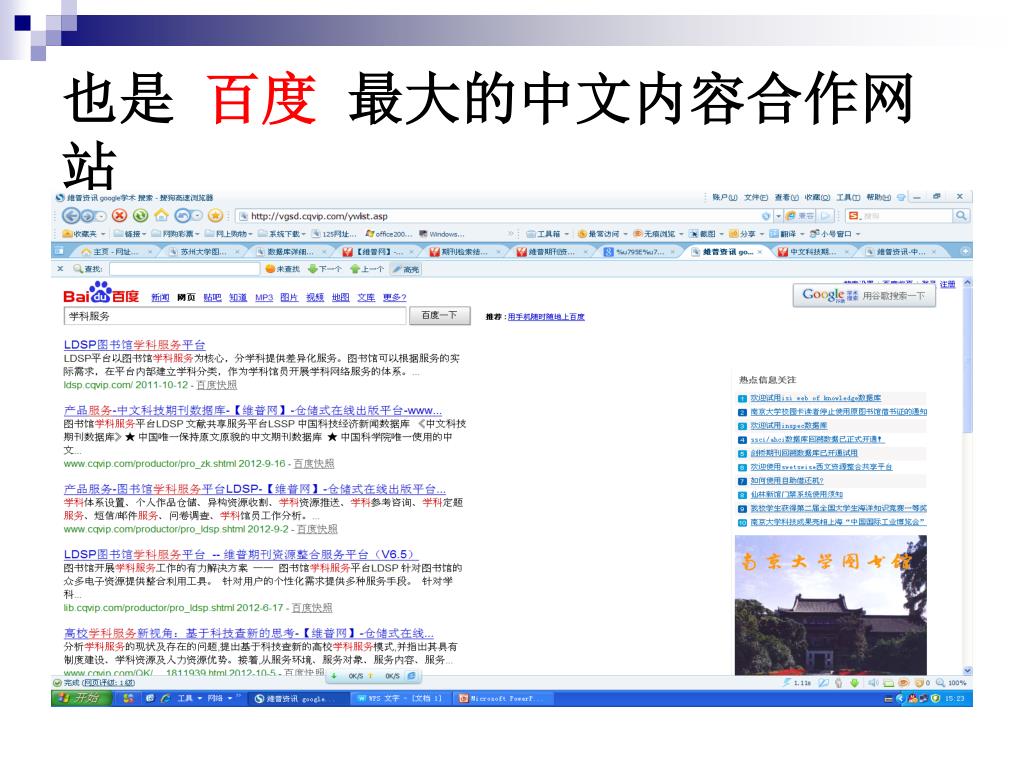This screenshot has width=1024, height=768.
Task: Open the address bar history dropdown arrow
Action: tap(778, 216)
